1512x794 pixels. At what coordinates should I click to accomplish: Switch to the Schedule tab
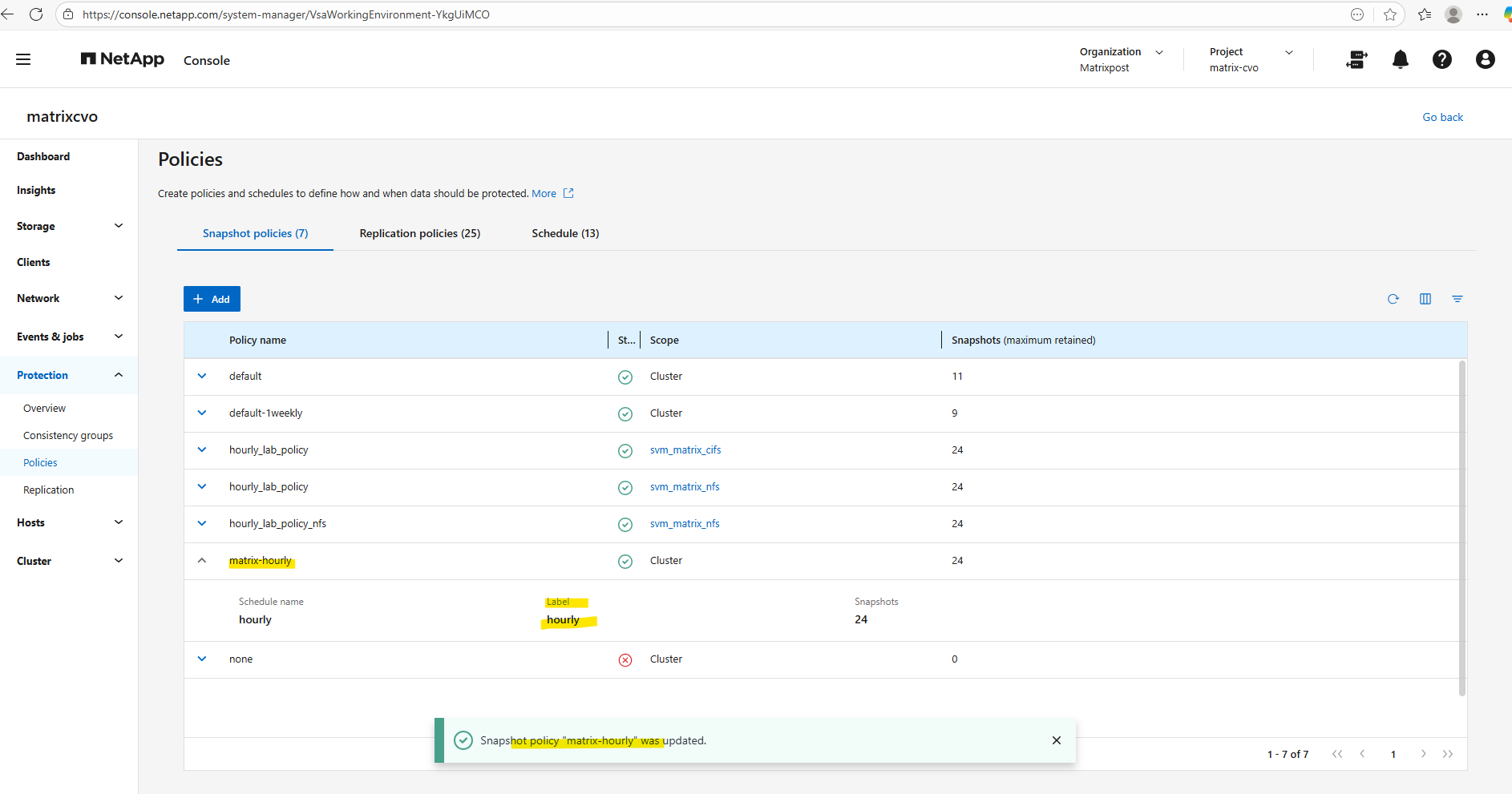(x=565, y=233)
